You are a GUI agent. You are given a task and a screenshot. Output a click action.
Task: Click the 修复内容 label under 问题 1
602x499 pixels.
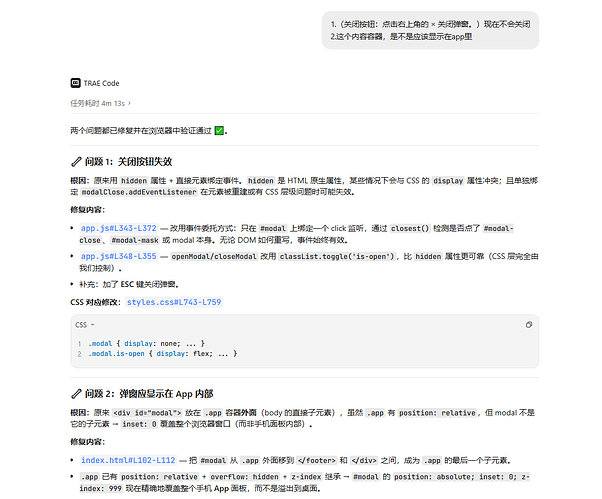coord(87,210)
